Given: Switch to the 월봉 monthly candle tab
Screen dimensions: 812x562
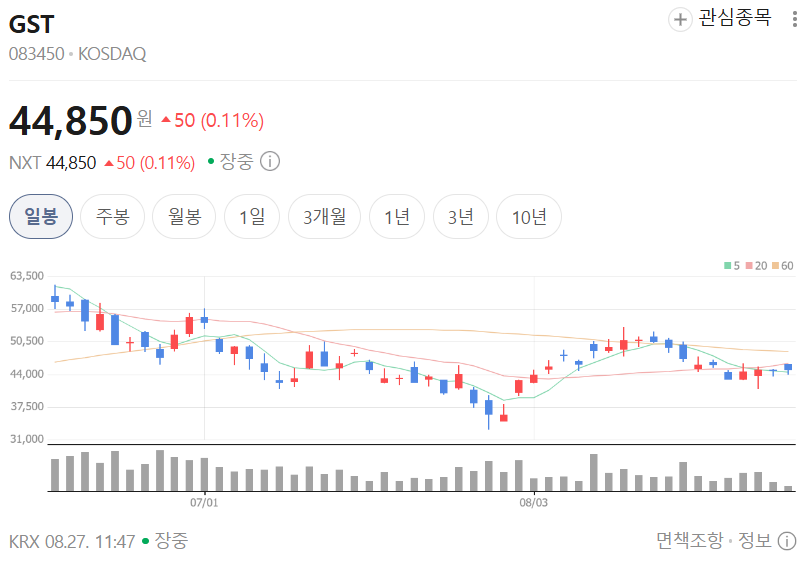Looking at the screenshot, I should 184,217.
